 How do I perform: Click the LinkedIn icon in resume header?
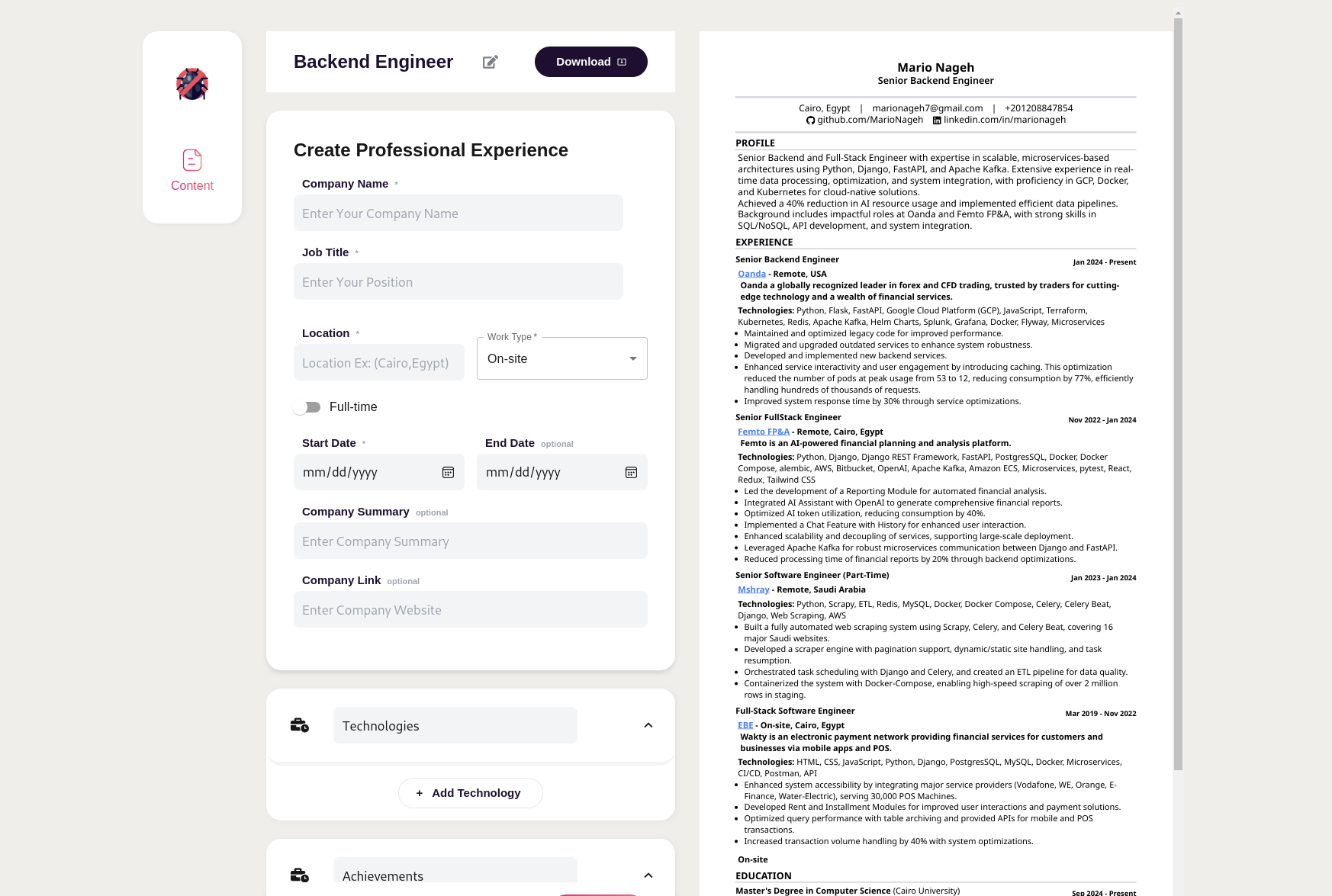(x=937, y=120)
